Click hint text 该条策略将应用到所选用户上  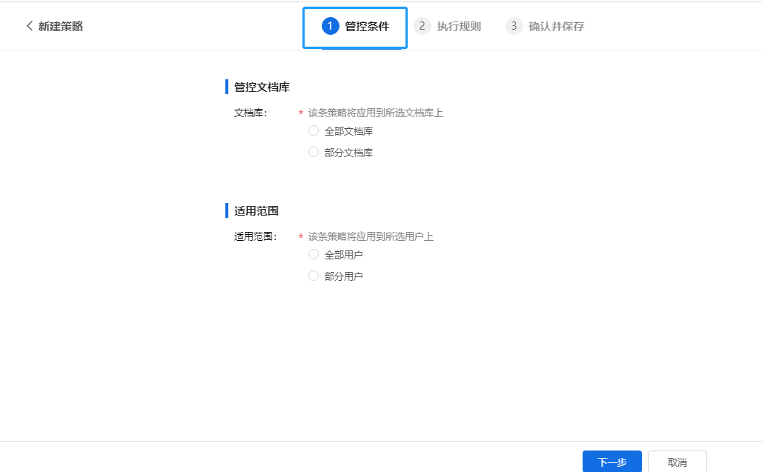pos(370,237)
